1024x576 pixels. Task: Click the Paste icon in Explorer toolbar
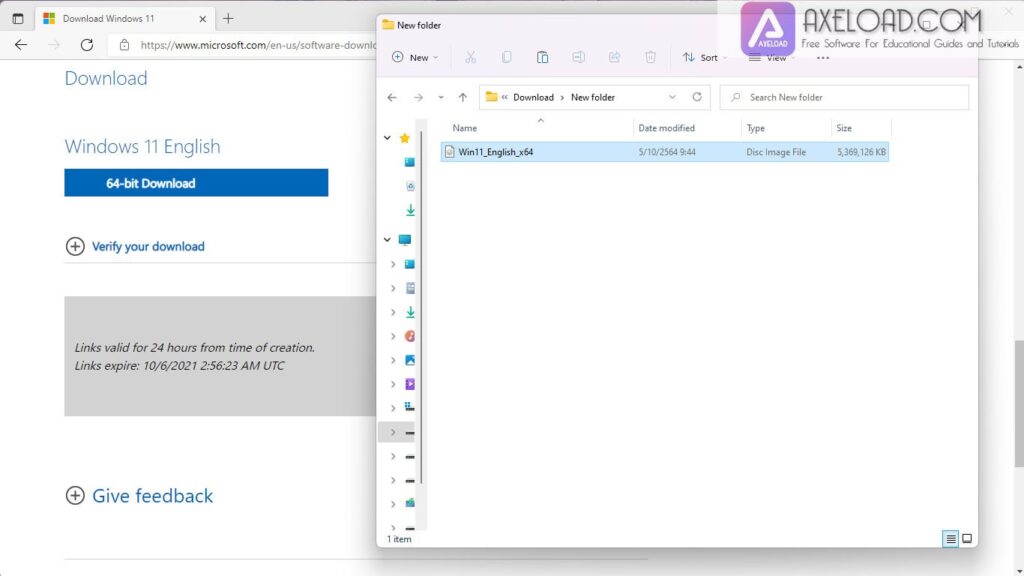coord(542,57)
